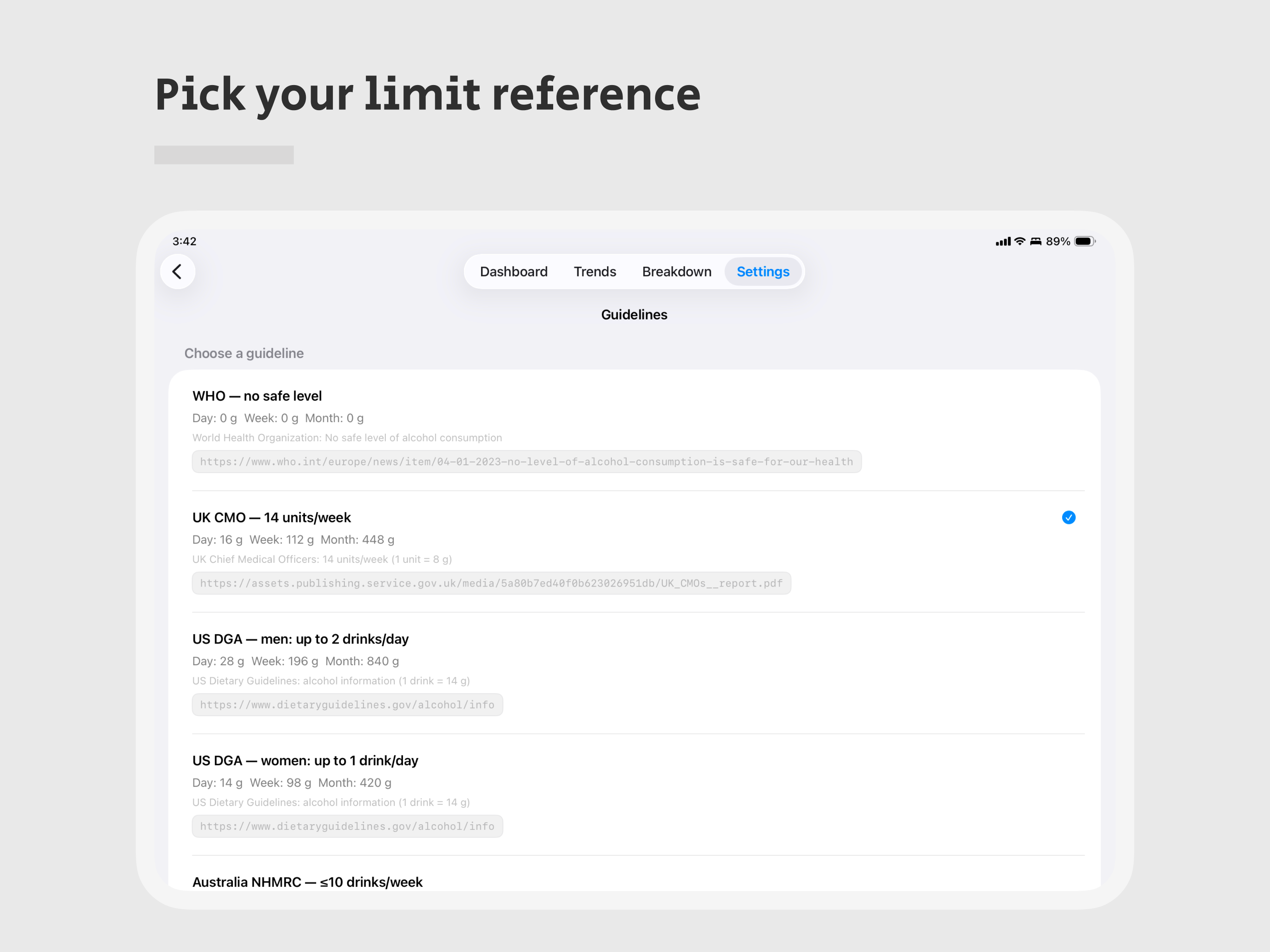The image size is (1270, 952).
Task: Tap the cellular signal status icon
Action: (1002, 242)
